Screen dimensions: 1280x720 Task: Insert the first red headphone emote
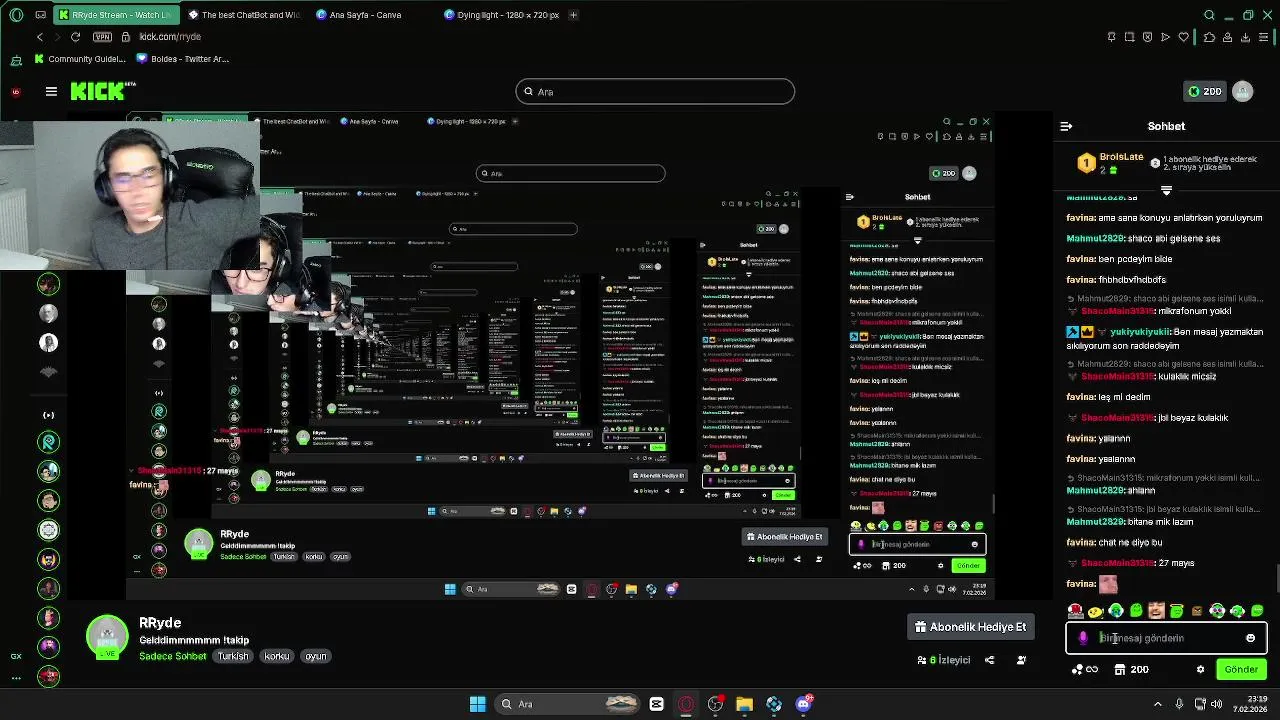point(1076,610)
